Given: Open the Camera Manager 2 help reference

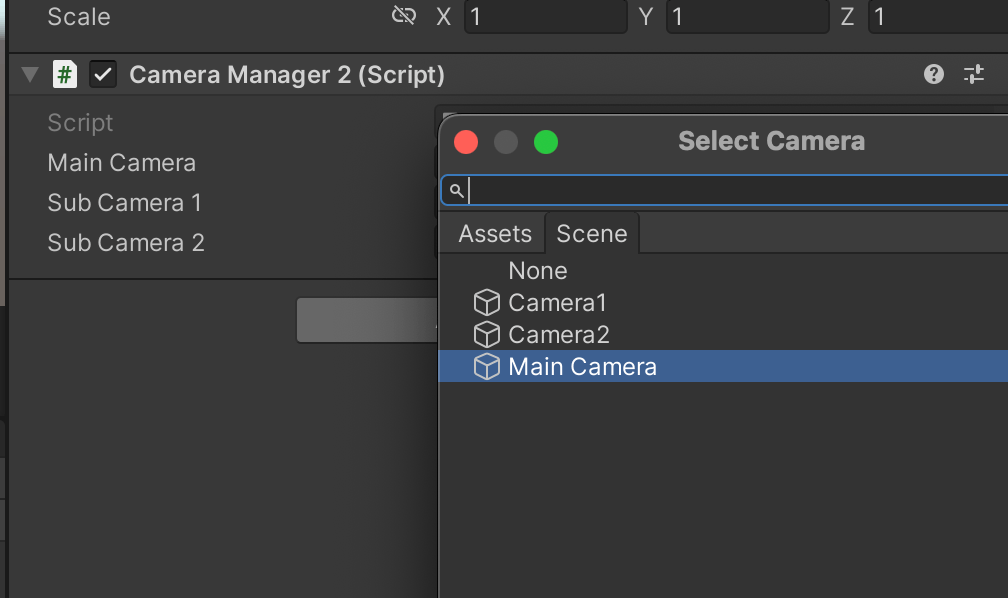Looking at the screenshot, I should pyautogui.click(x=934, y=74).
